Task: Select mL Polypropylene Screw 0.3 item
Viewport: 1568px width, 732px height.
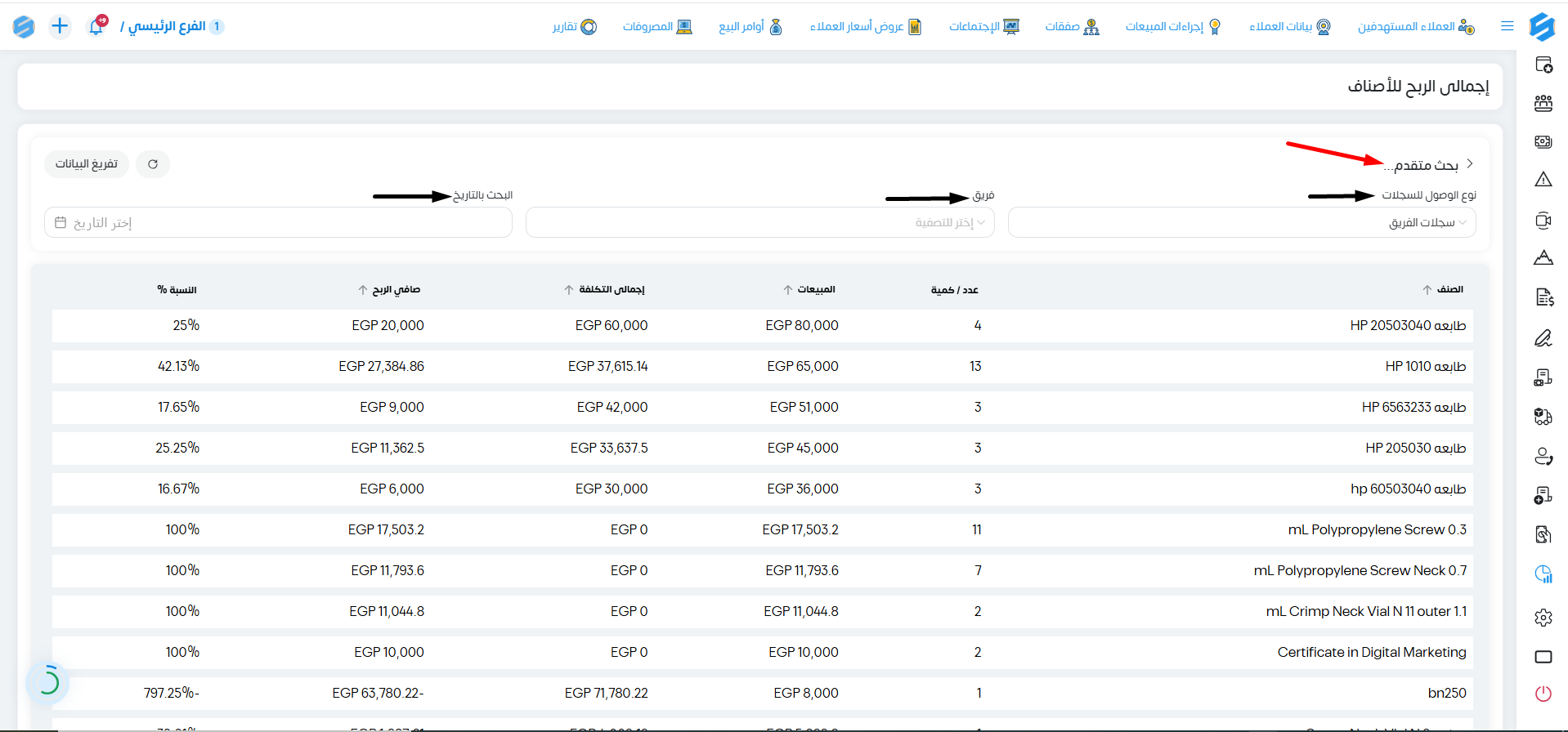Action: point(1378,529)
